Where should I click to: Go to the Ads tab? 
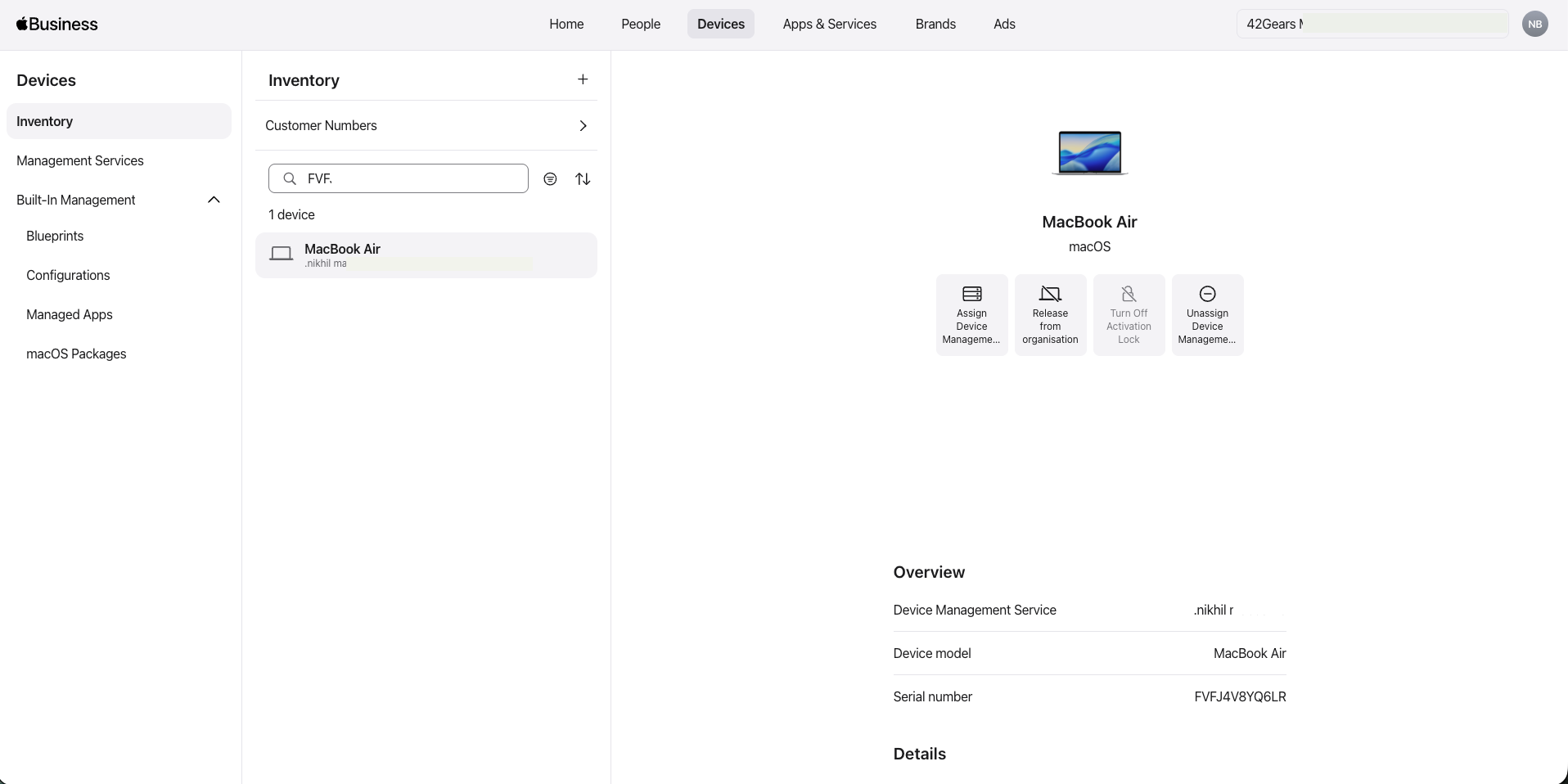pos(1004,24)
